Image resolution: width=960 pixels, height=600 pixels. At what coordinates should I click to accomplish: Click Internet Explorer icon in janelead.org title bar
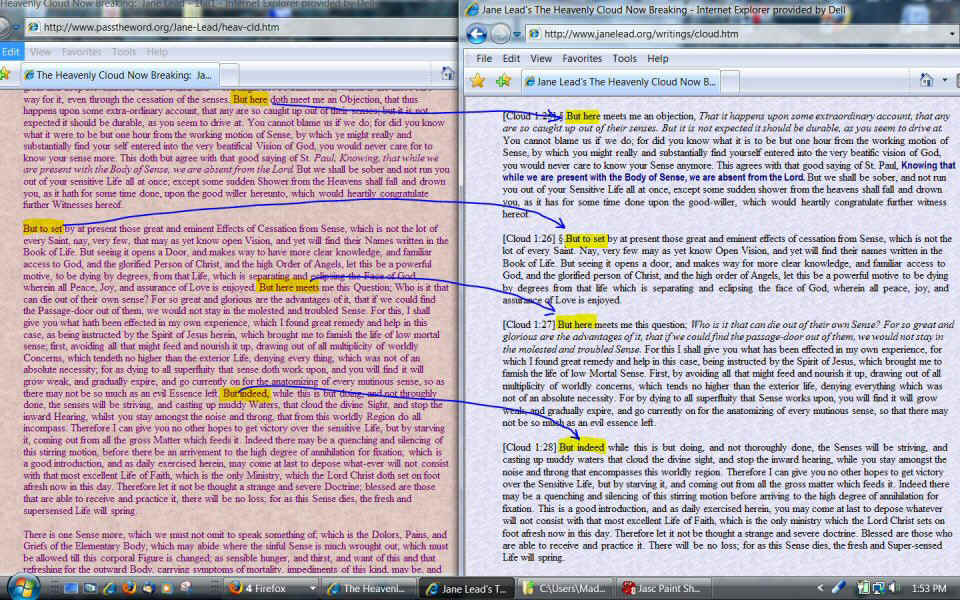[x=471, y=10]
